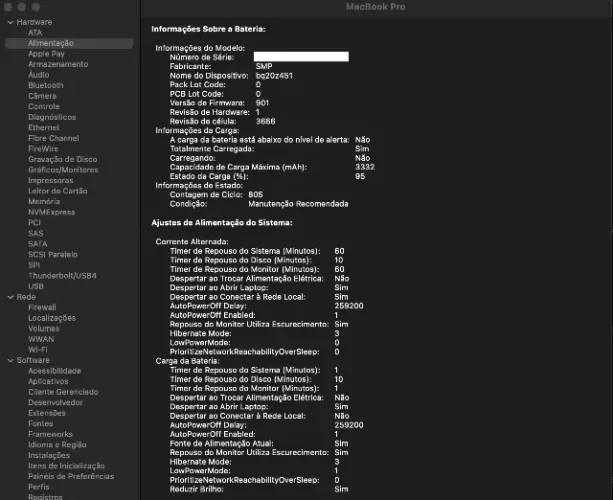613x500 pixels.
Task: Open Gráficos/Monitores info
Action: (x=63, y=170)
